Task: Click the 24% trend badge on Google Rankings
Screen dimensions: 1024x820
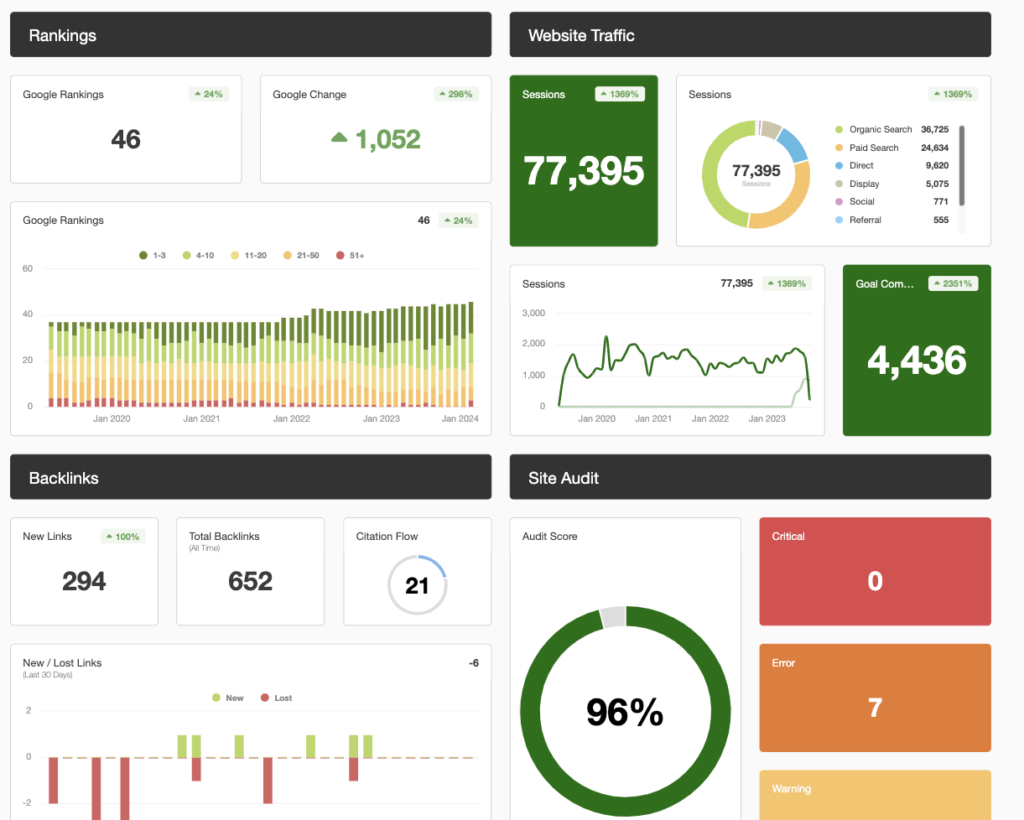Action: click(x=210, y=94)
